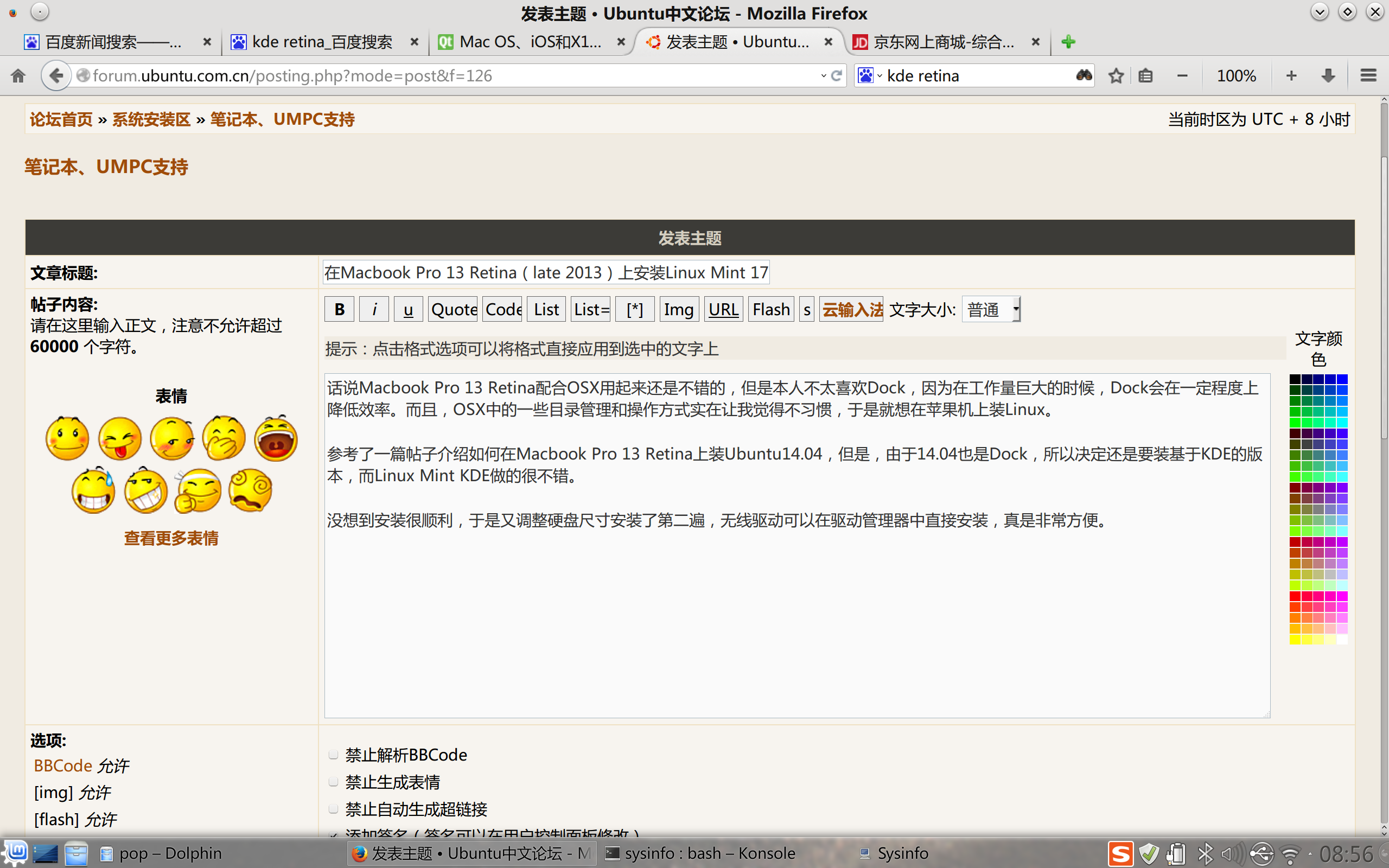Enable the 禁止解析BBCode checkbox
This screenshot has width=1389, height=868.
pyautogui.click(x=333, y=754)
